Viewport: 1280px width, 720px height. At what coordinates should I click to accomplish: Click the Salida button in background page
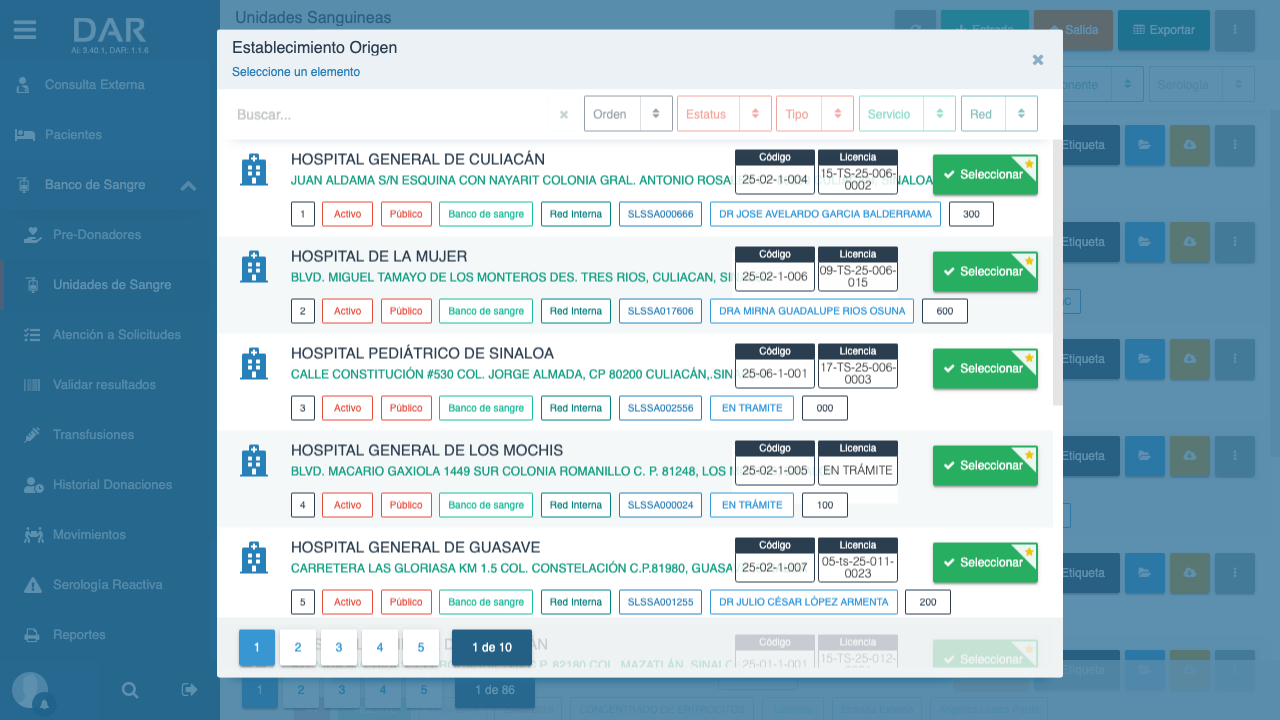pos(1073,30)
